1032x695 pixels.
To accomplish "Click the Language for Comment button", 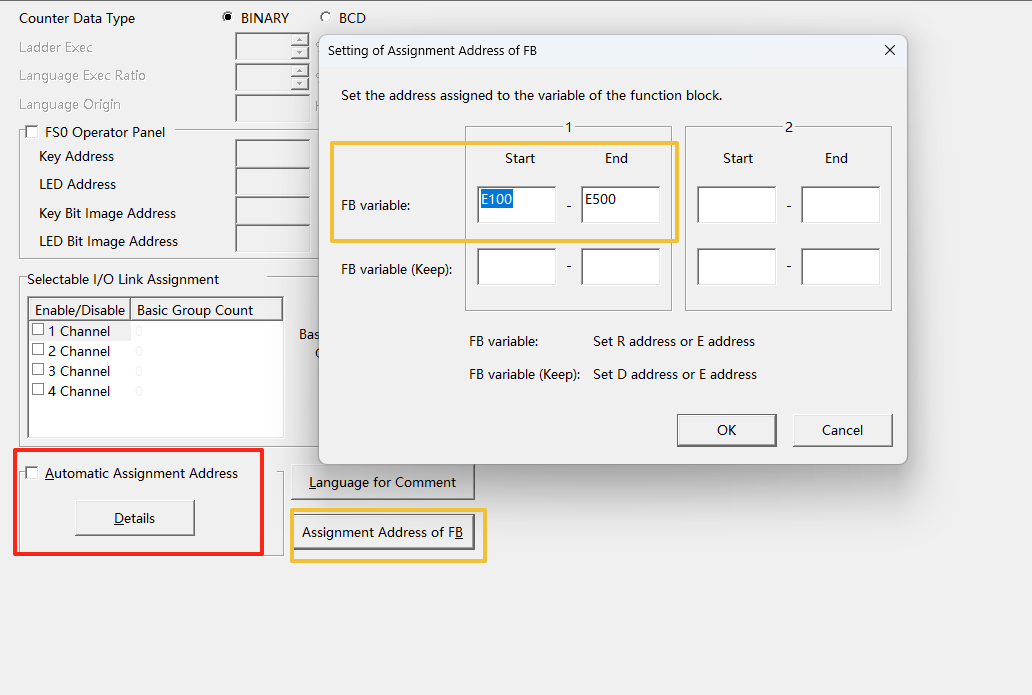I will pos(382,482).
